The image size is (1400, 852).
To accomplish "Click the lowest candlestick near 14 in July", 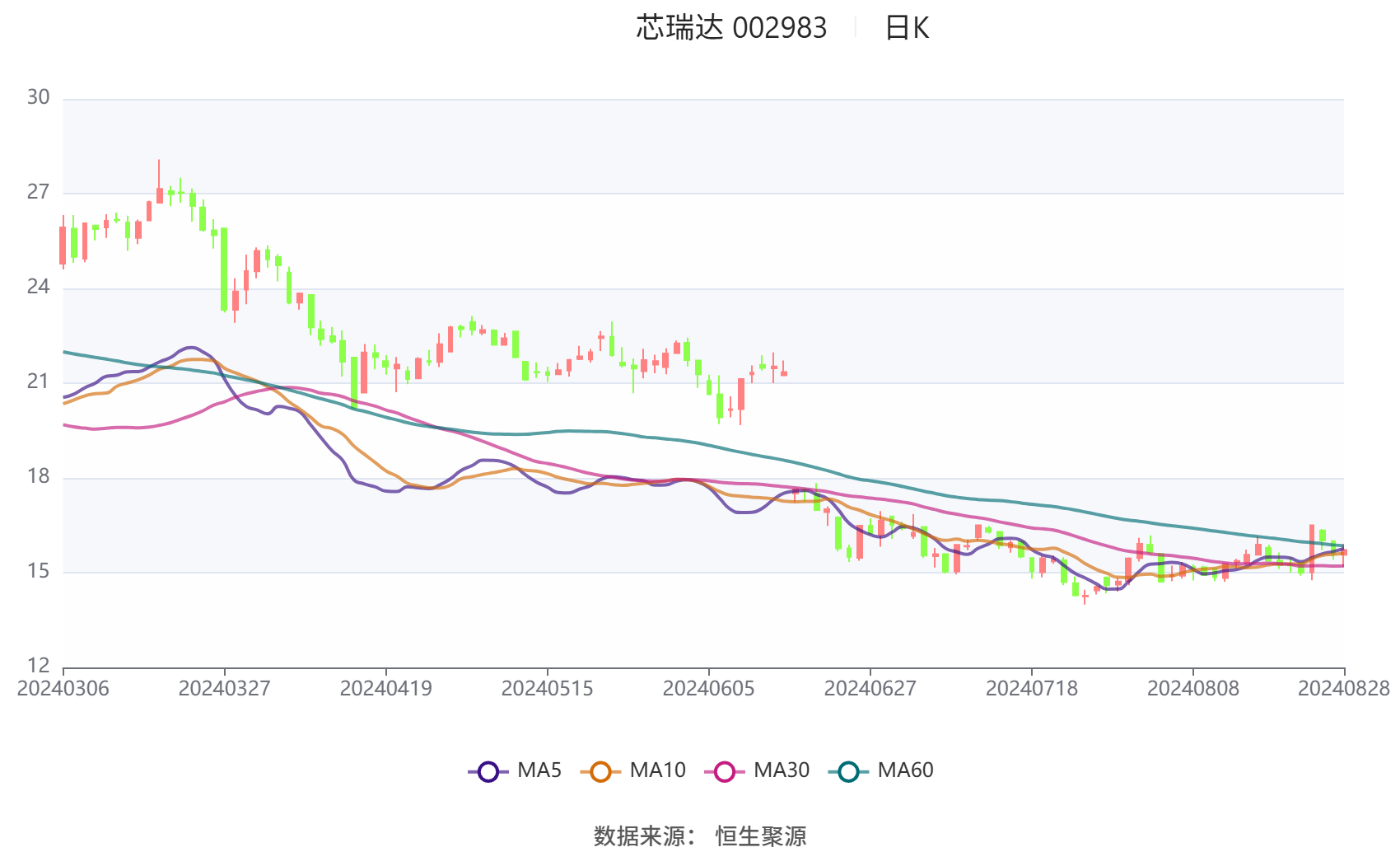I will point(1085,595).
